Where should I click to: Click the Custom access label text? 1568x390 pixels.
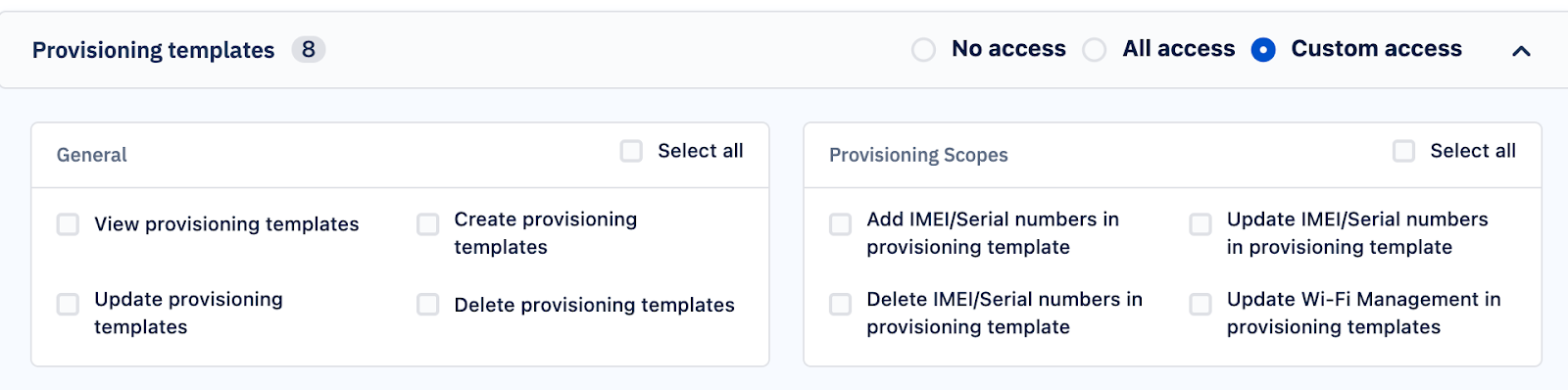[x=1376, y=49]
